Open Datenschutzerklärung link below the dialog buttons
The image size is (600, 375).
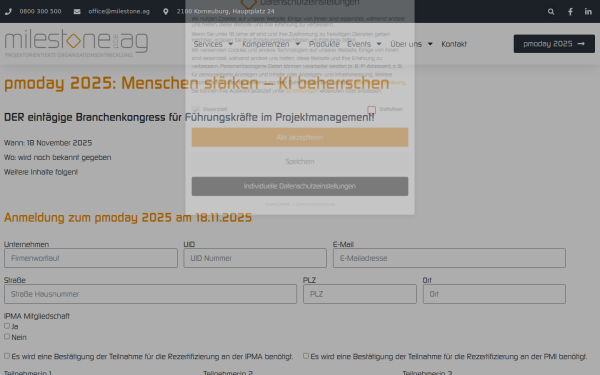click(x=315, y=204)
